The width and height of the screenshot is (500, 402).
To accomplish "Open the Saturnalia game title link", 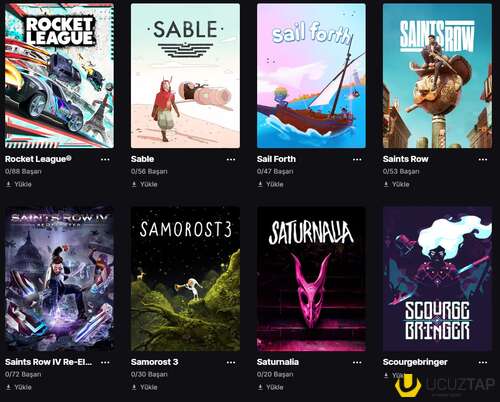I will tap(278, 362).
